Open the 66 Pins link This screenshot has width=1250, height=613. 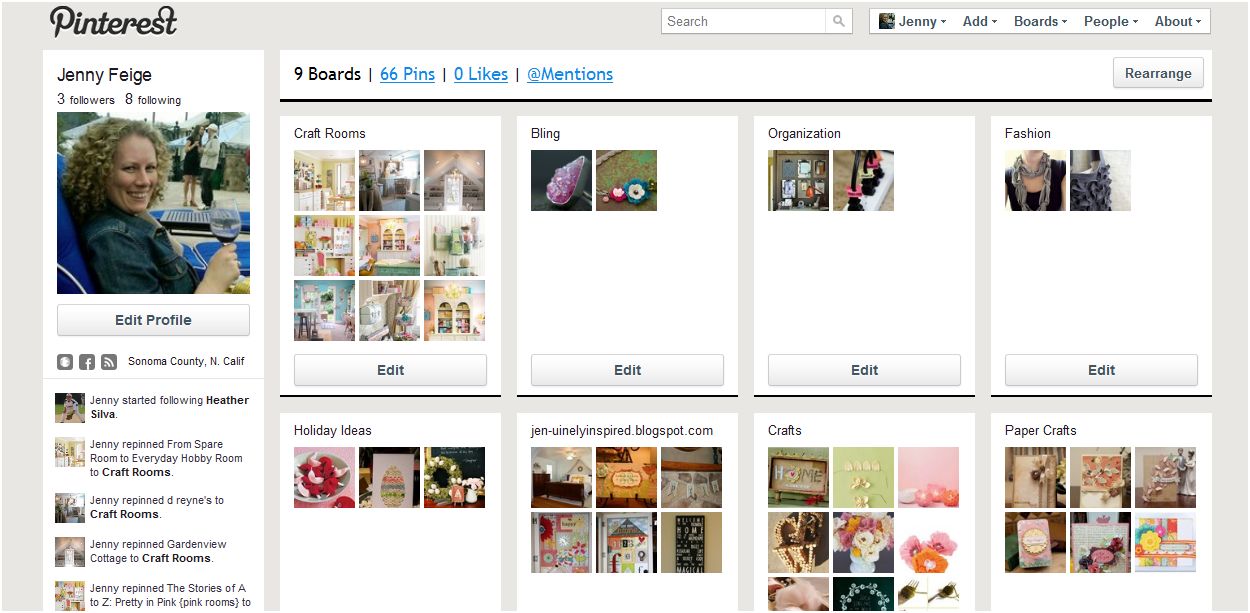tap(407, 74)
